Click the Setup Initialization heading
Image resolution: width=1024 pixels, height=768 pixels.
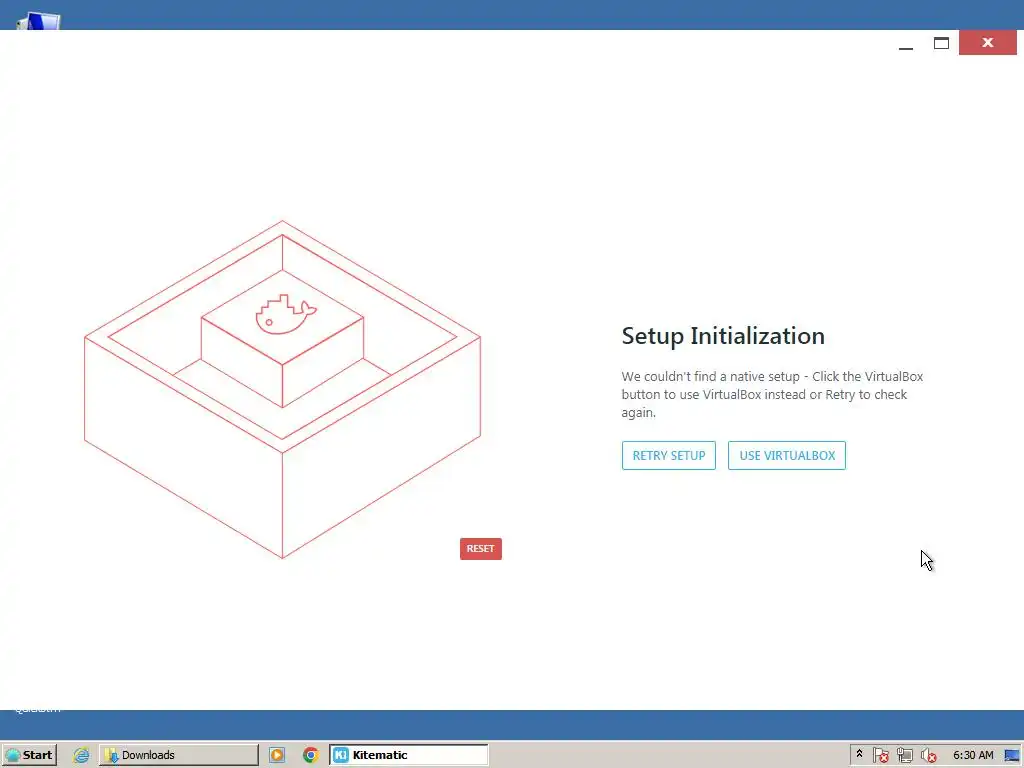723,336
